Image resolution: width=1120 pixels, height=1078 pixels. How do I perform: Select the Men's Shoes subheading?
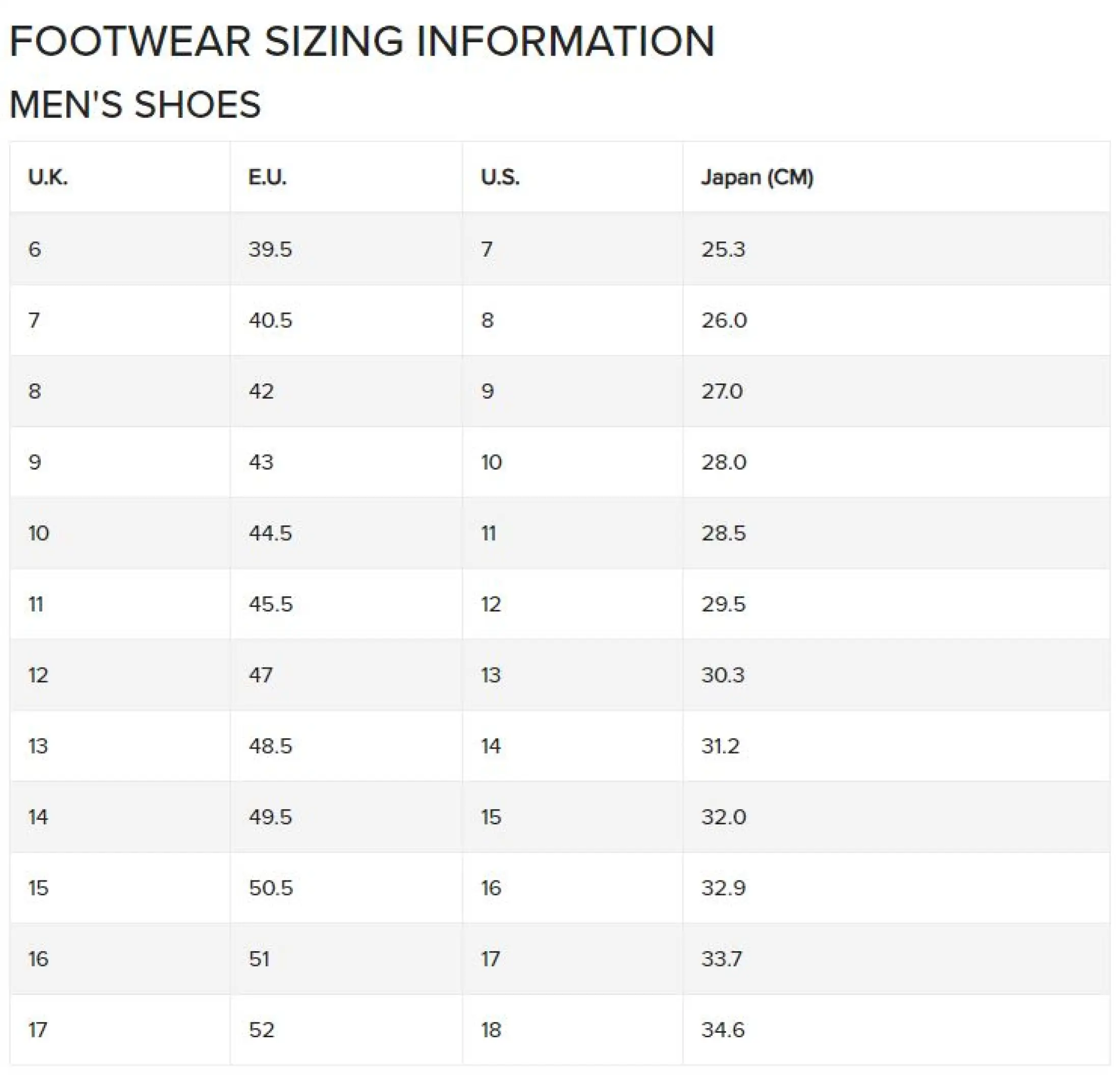[x=135, y=104]
